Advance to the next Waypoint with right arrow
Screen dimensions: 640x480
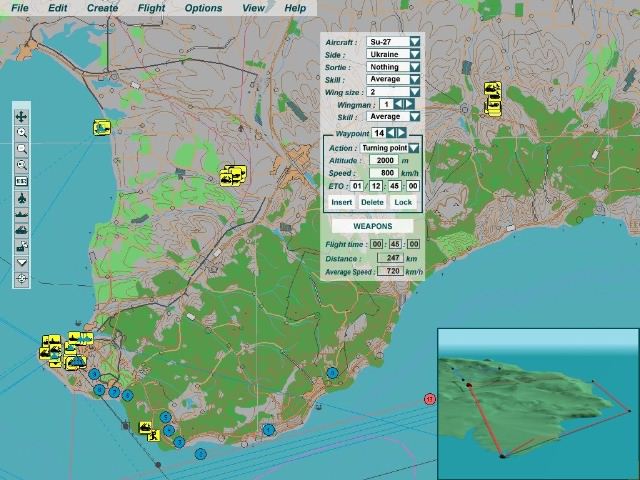click(402, 133)
